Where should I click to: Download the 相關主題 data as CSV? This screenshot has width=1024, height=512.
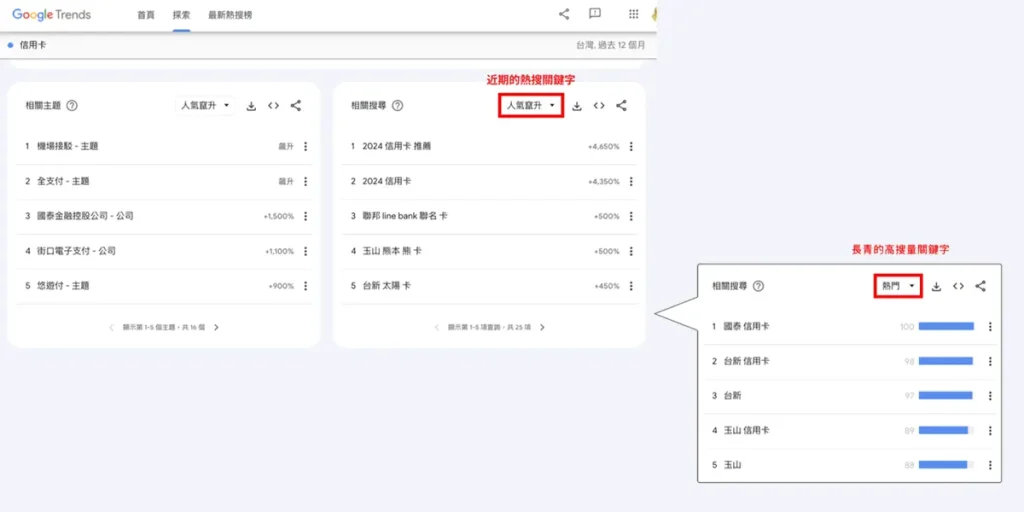pos(251,106)
